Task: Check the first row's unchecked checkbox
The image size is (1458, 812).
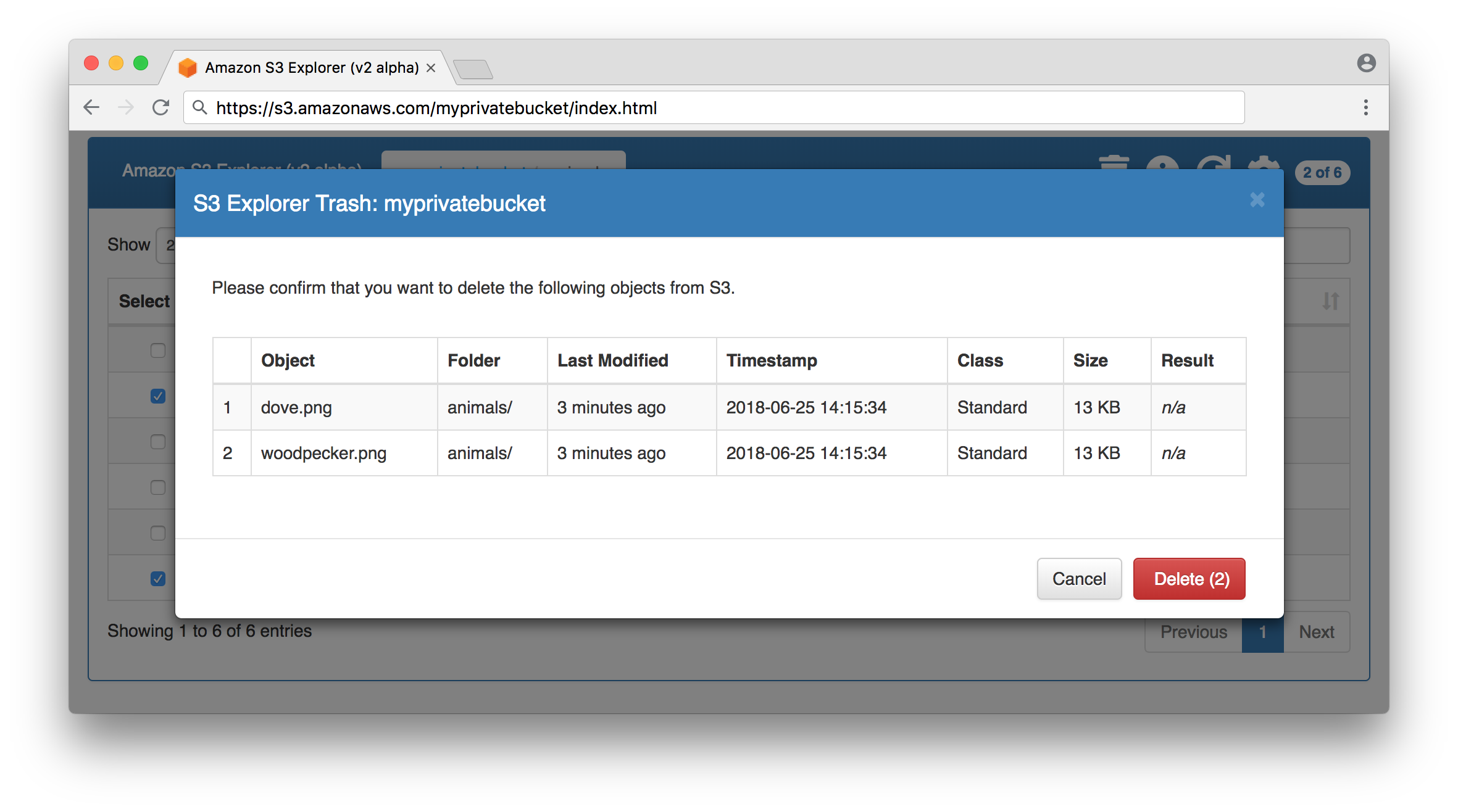Action: tap(158, 350)
